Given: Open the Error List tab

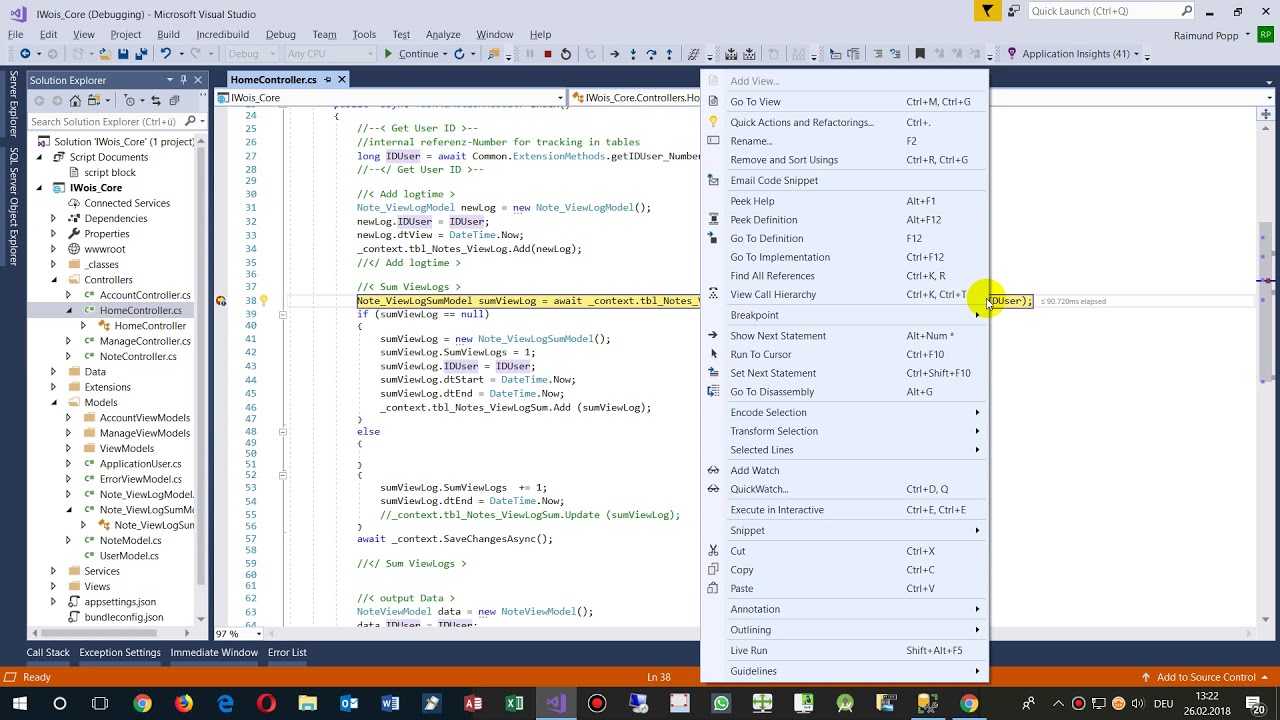Looking at the screenshot, I should tap(287, 652).
